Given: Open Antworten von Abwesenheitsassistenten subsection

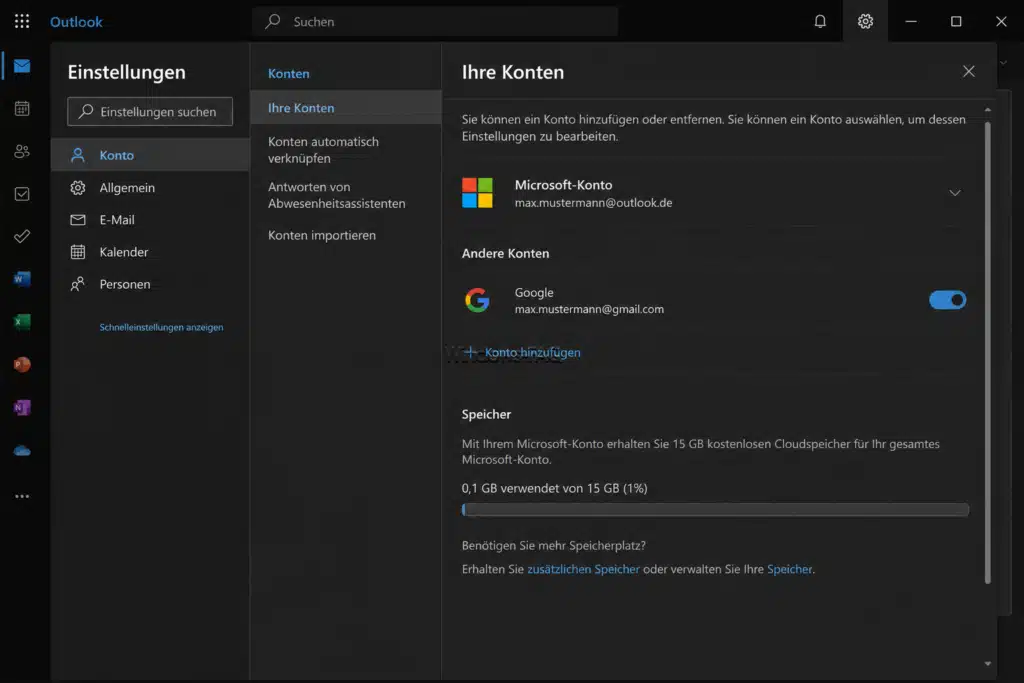Looking at the screenshot, I should (x=346, y=195).
